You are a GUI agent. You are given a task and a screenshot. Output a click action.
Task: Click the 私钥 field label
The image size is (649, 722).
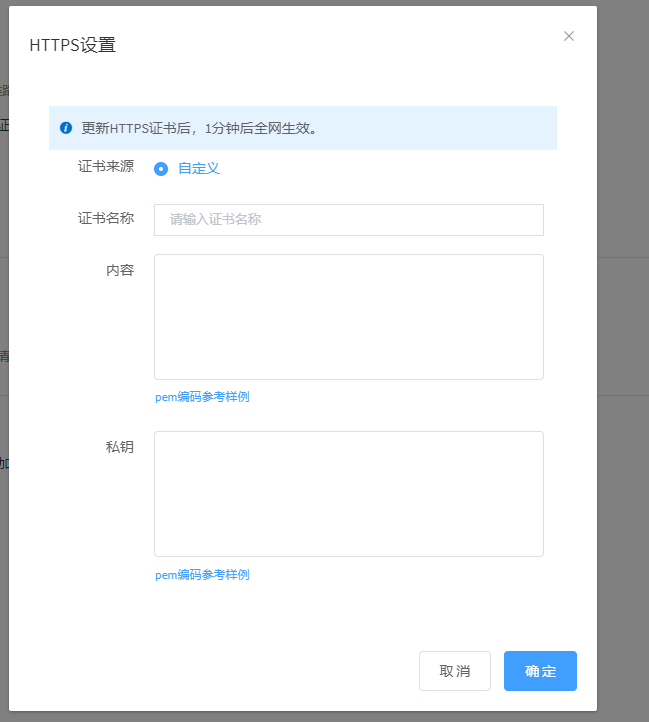pos(120,447)
